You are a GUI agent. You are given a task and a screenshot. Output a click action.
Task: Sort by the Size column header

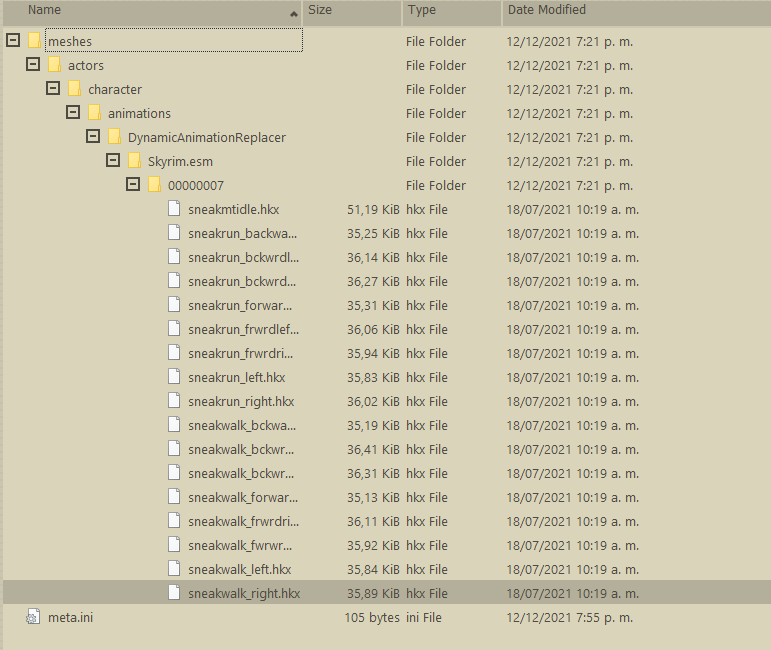(352, 12)
